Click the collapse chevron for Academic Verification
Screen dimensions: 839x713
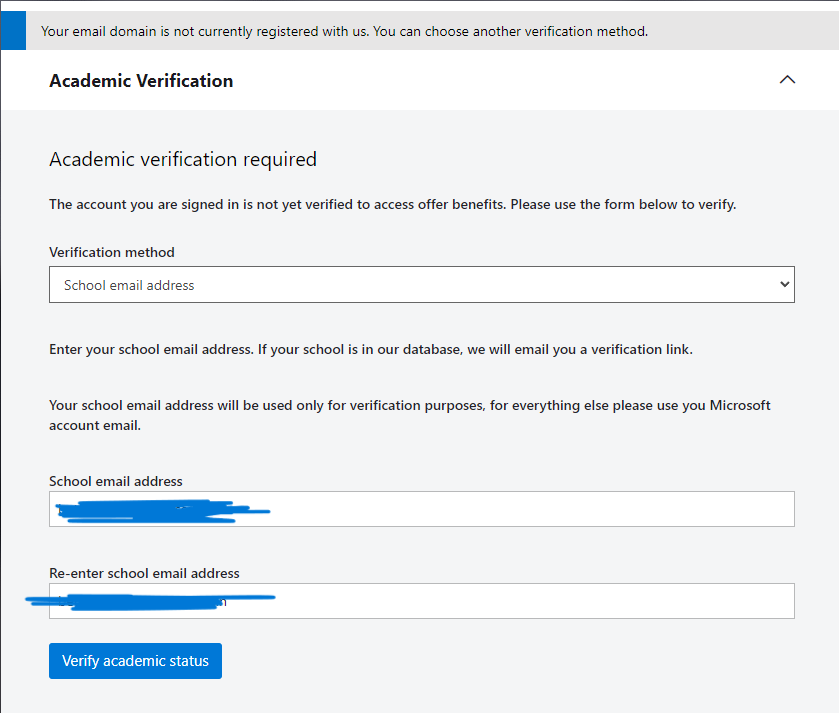[787, 79]
